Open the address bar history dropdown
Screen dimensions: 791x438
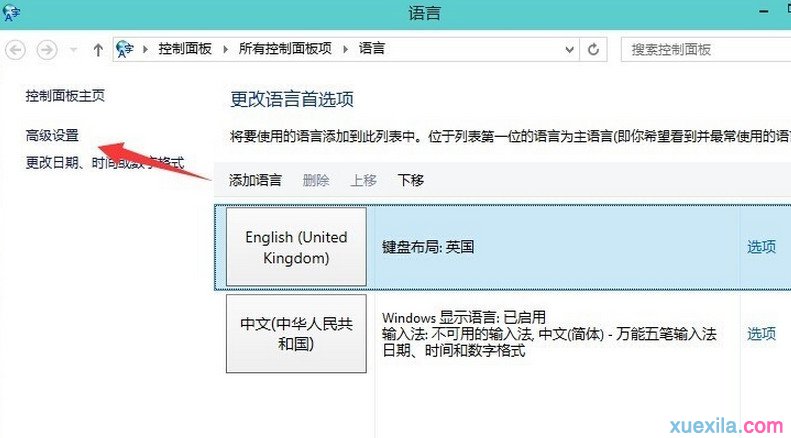coord(570,49)
